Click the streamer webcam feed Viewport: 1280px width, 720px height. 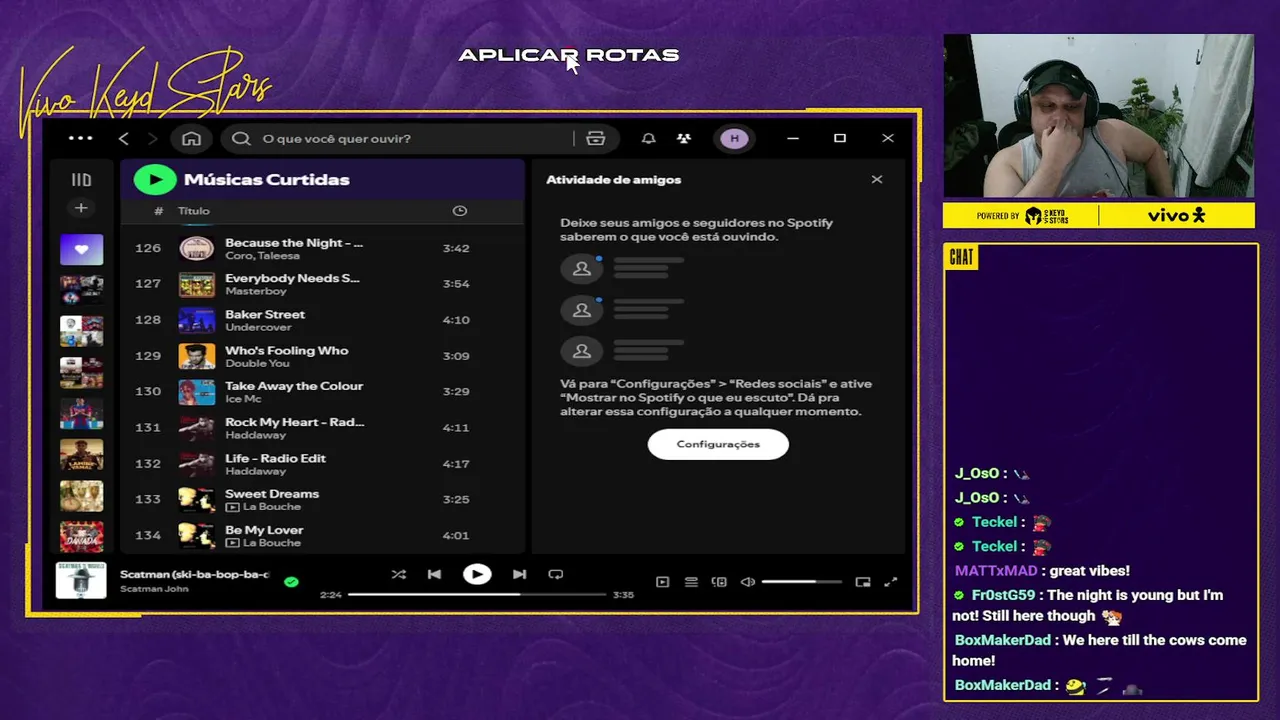(1099, 116)
